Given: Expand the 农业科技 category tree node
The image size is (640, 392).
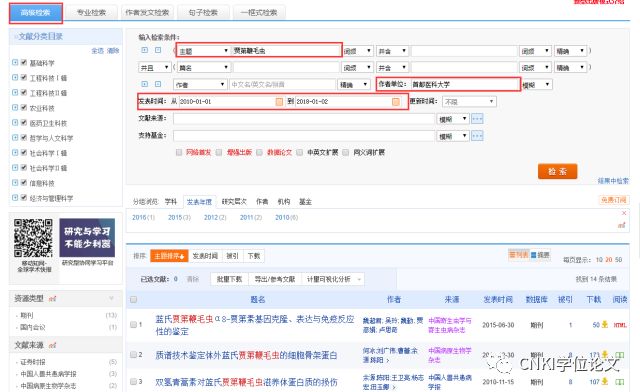Looking at the screenshot, I should (15, 107).
